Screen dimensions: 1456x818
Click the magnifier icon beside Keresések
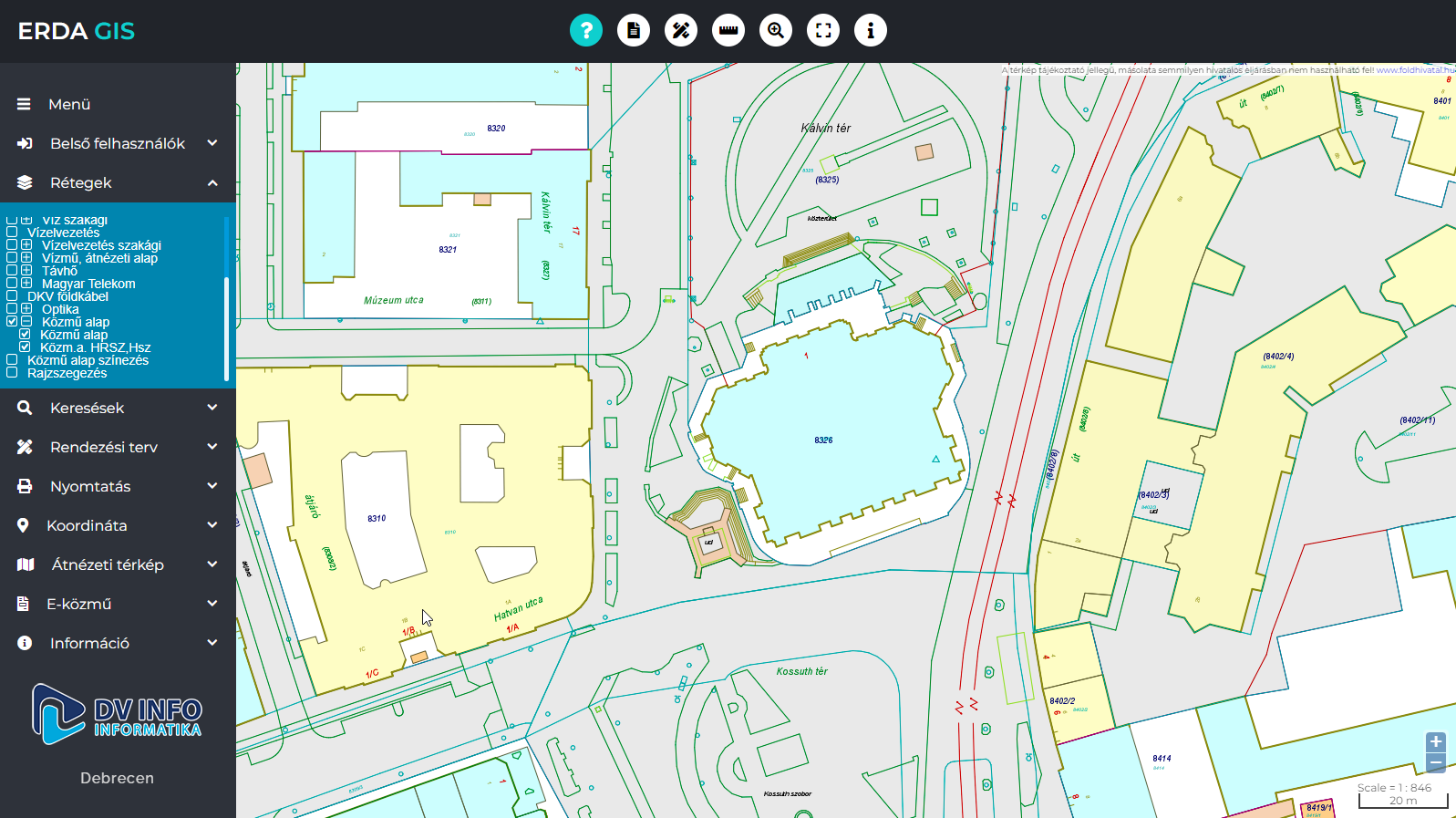(25, 408)
